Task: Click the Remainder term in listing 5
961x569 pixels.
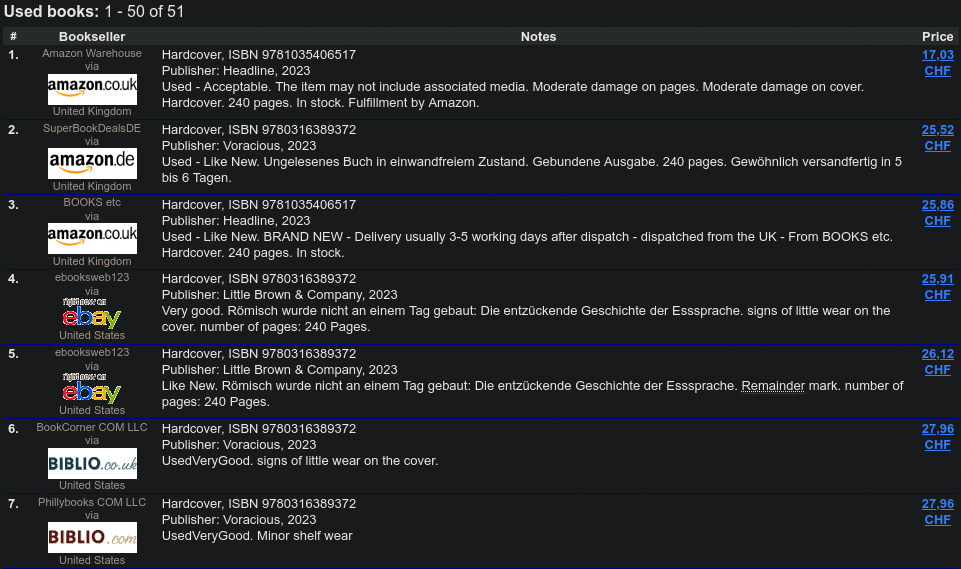Action: pyautogui.click(x=773, y=386)
